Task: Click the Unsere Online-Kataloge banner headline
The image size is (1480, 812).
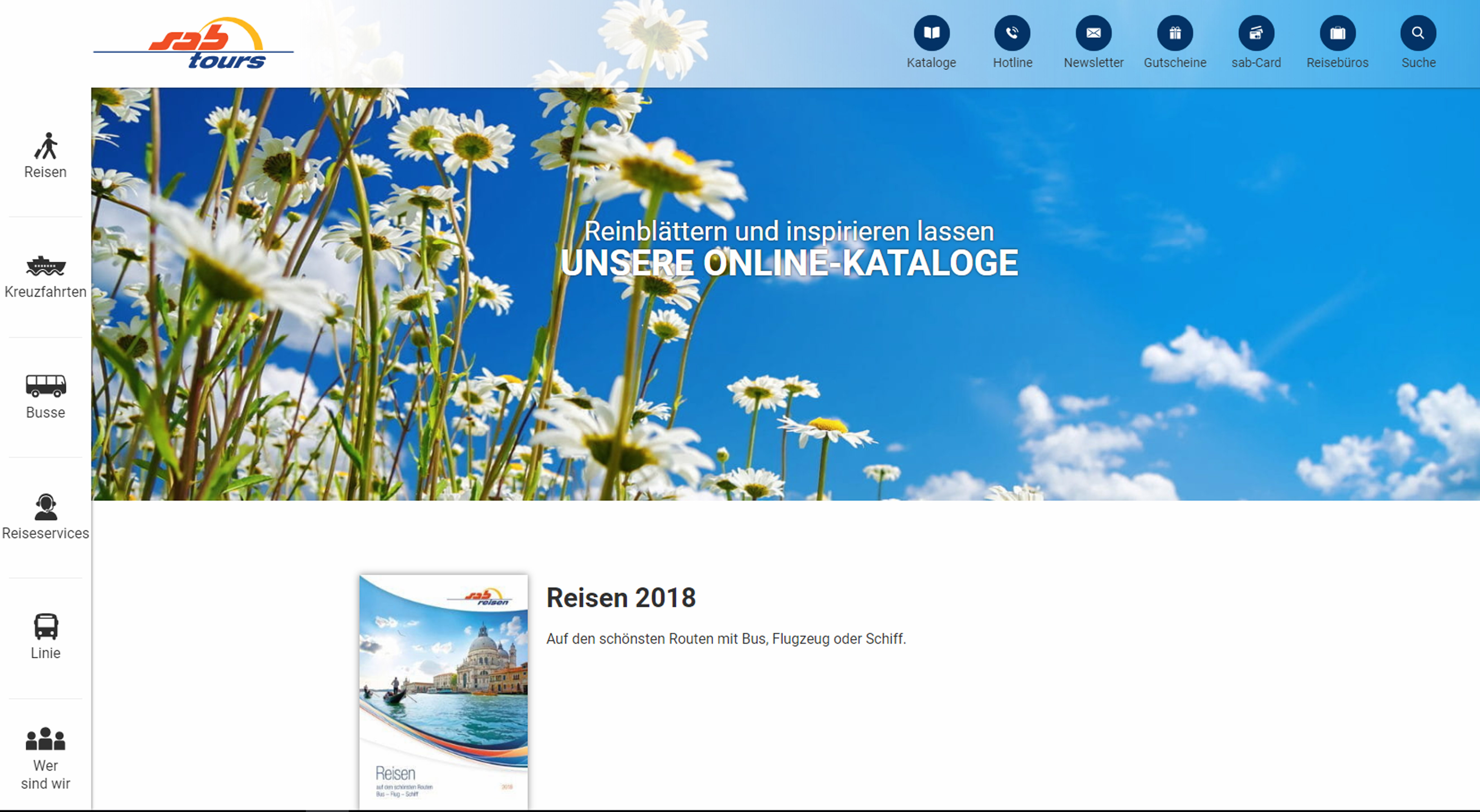Action: tap(789, 263)
